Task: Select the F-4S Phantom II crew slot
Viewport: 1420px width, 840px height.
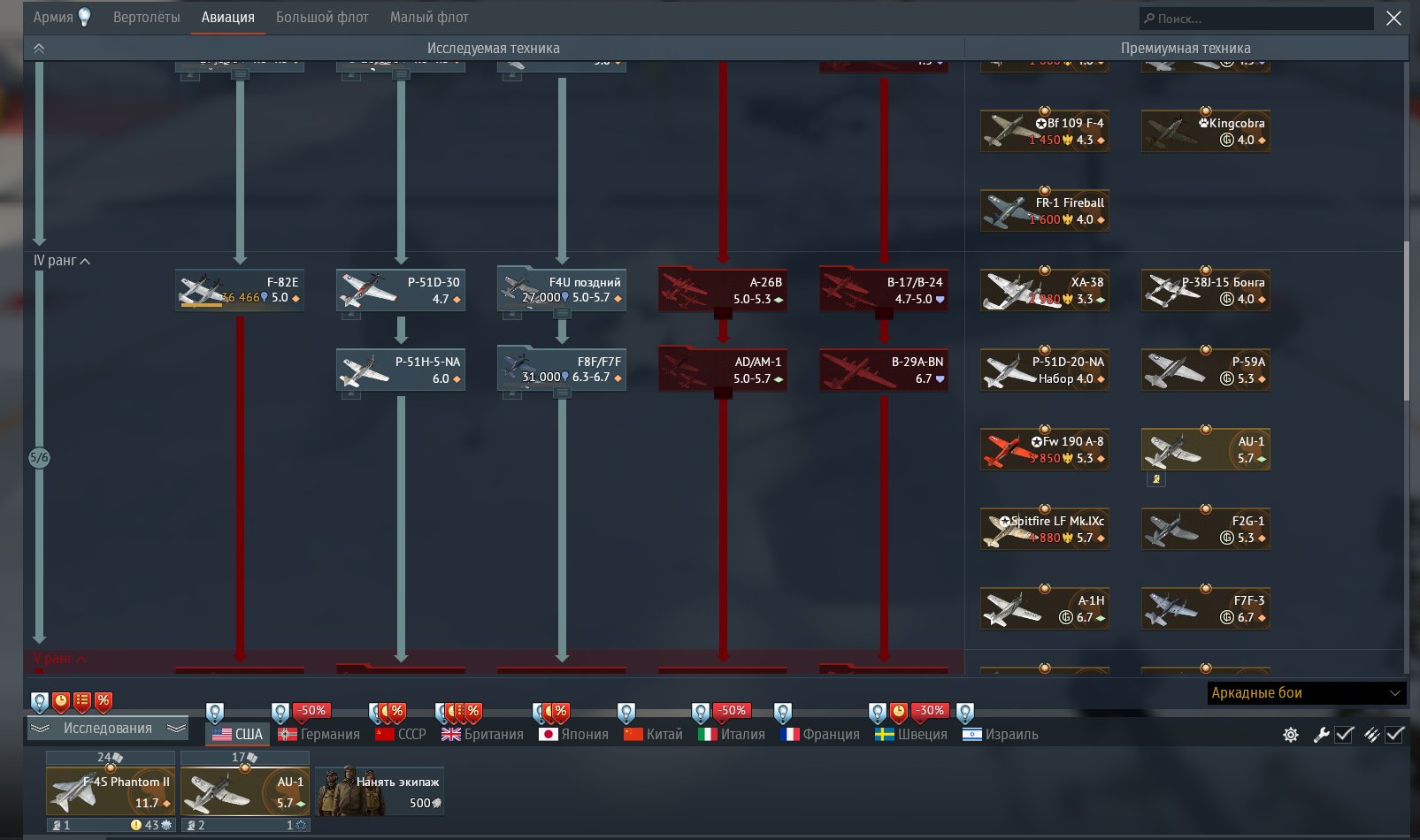Action: (111, 791)
